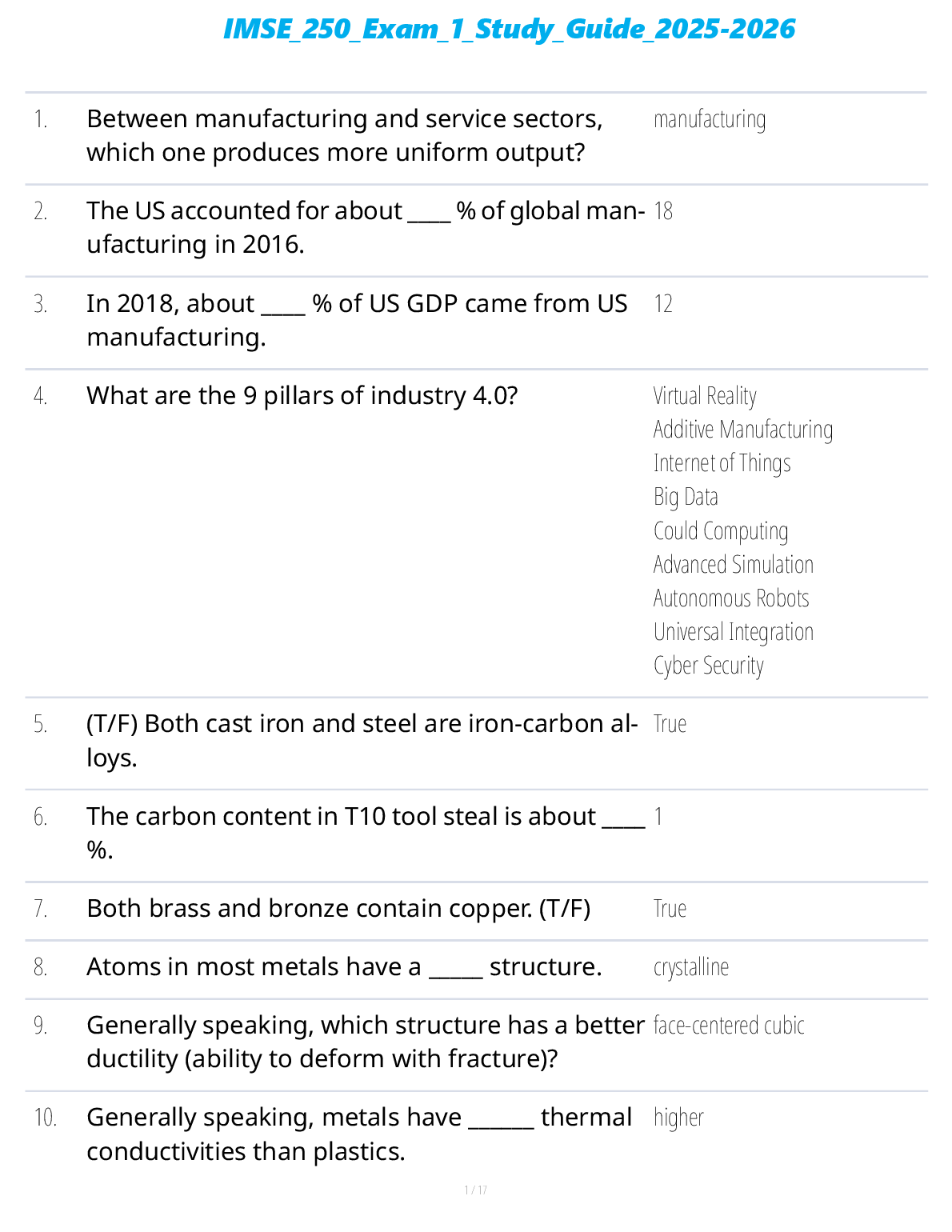
Task: Click "Autonomous Robots" answer line
Action: (x=731, y=598)
